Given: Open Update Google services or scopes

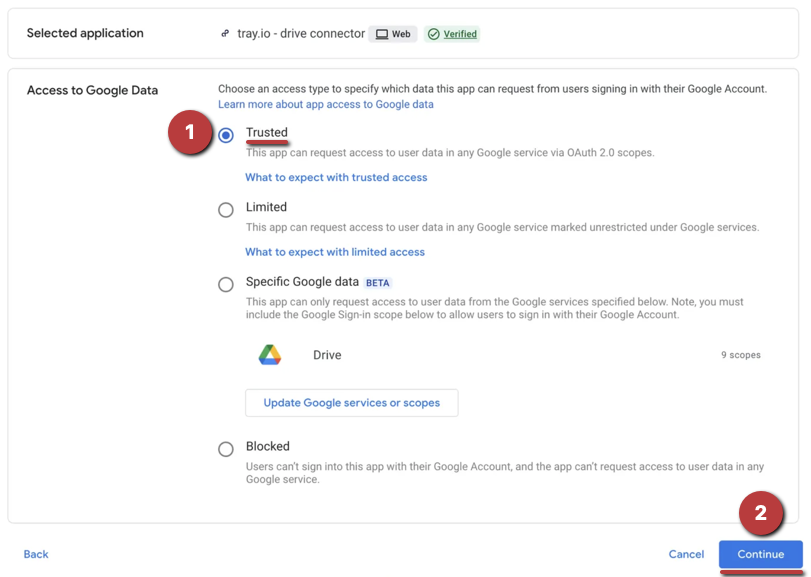Looking at the screenshot, I should point(351,403).
